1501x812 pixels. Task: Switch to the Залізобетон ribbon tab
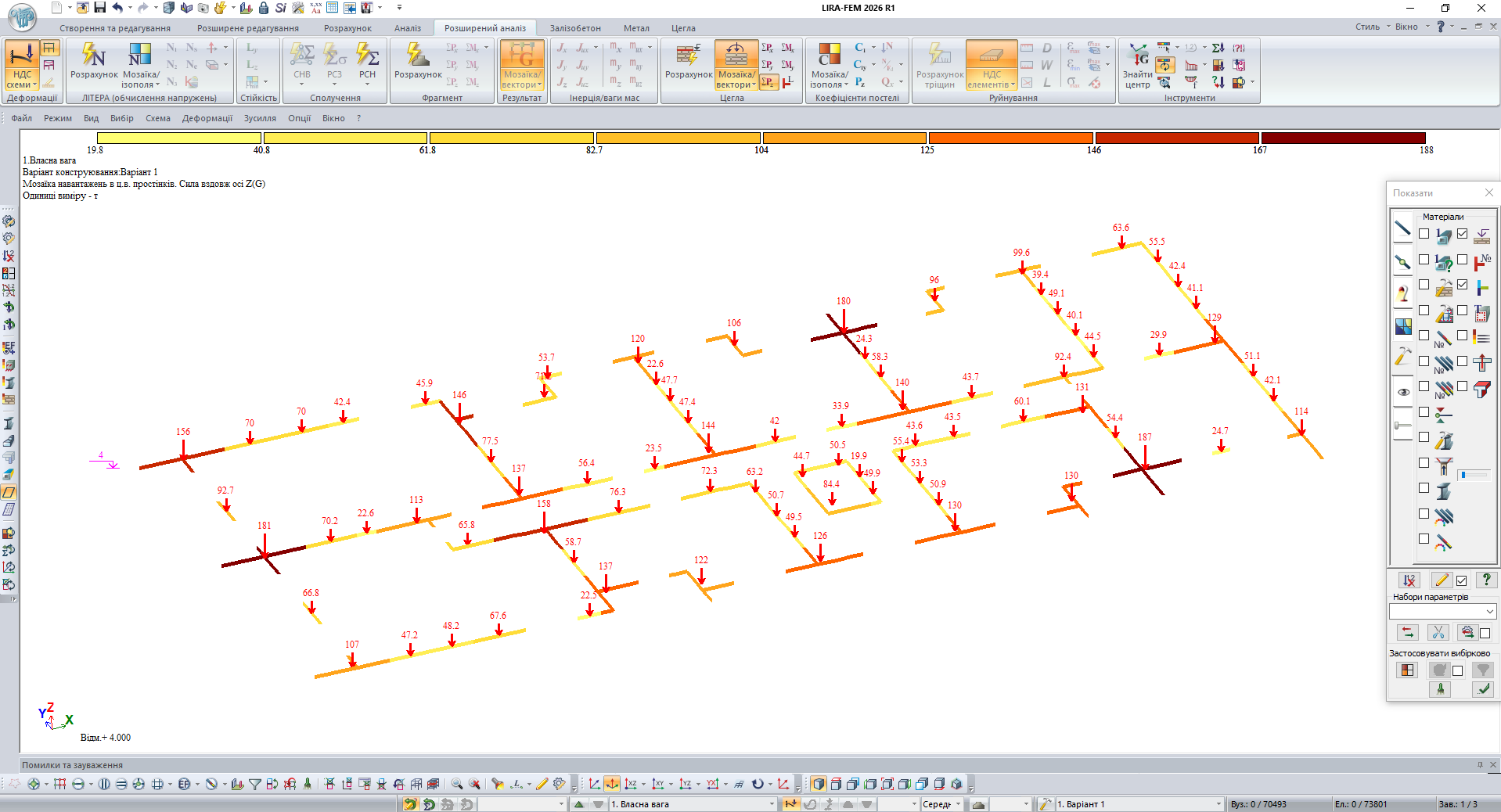(x=575, y=28)
